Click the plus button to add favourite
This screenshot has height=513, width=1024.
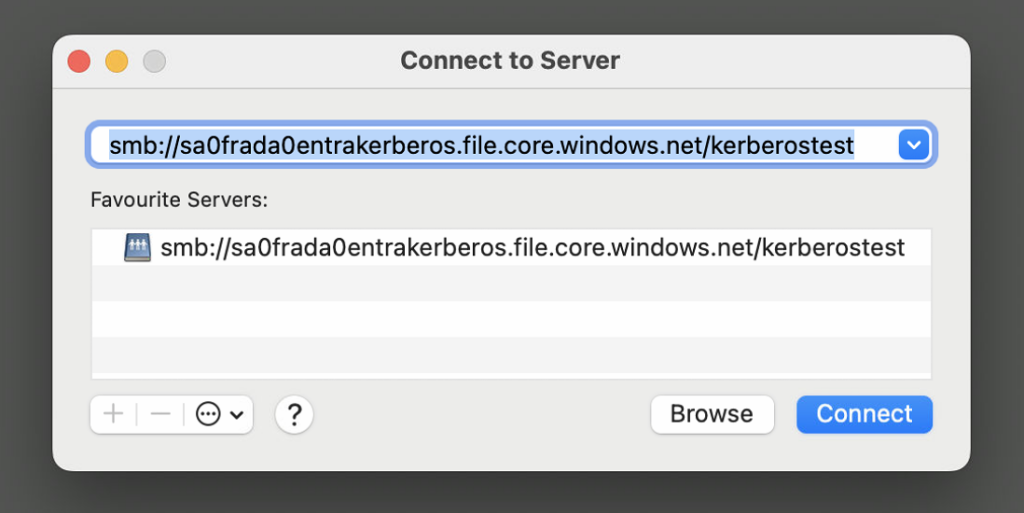click(113, 414)
